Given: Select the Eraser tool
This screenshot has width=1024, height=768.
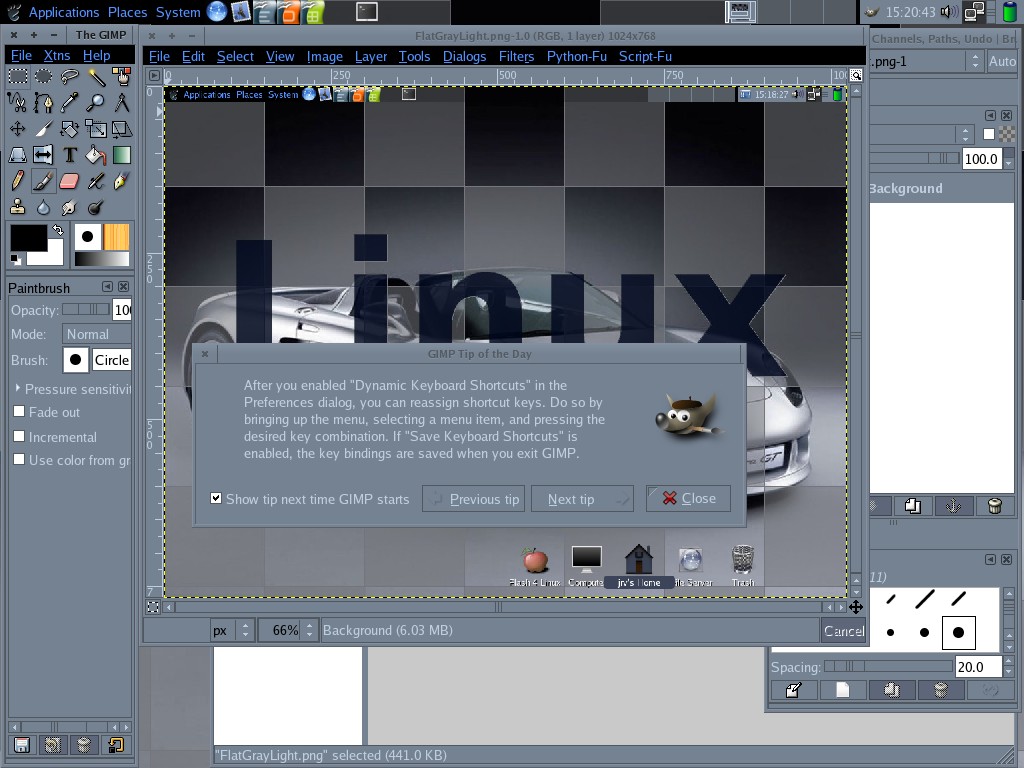Looking at the screenshot, I should tap(70, 181).
